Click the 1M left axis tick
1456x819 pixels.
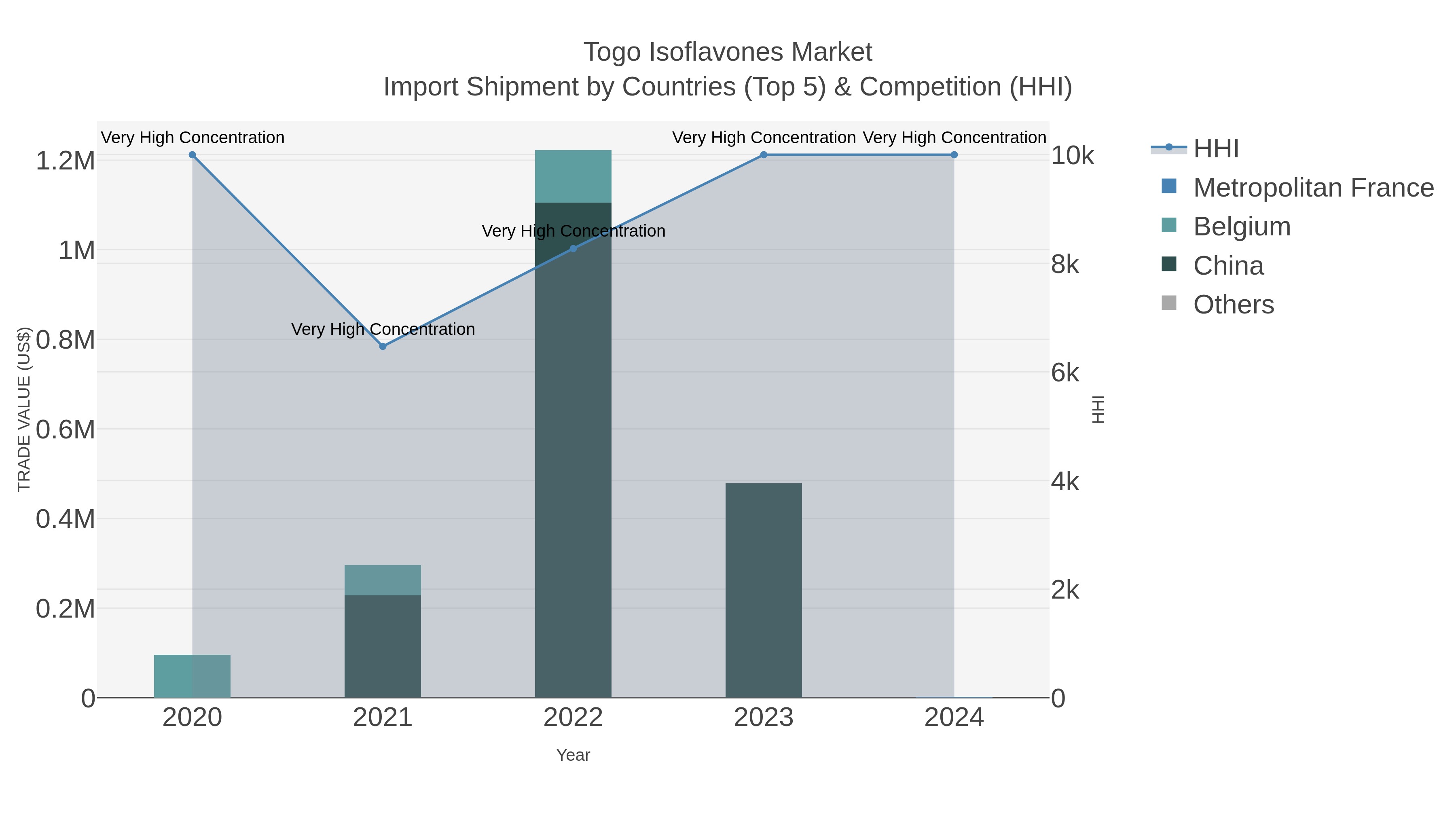pos(76,250)
